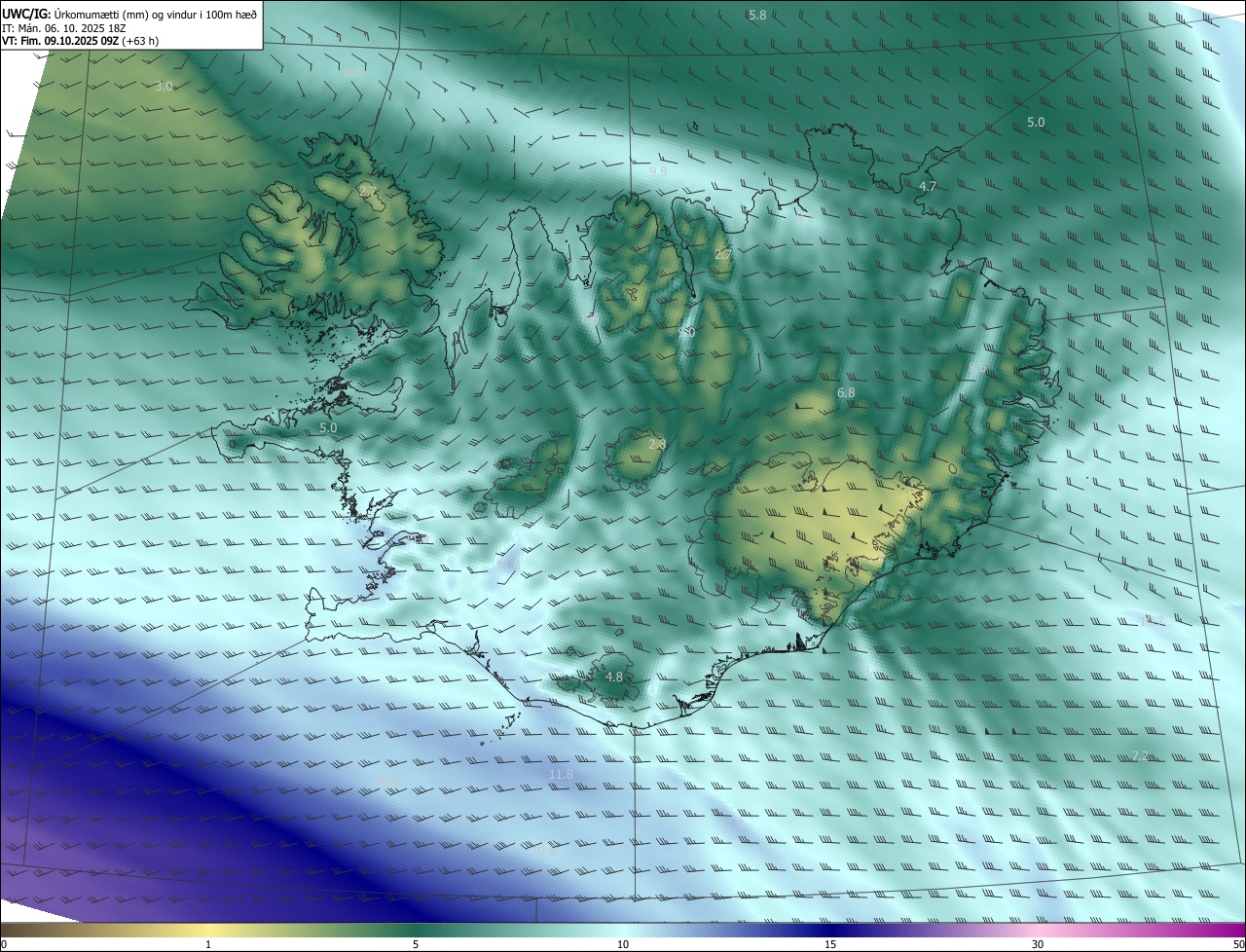This screenshot has width=1246, height=952.
Task: Click the 11.8 value label
Action: 561,774
